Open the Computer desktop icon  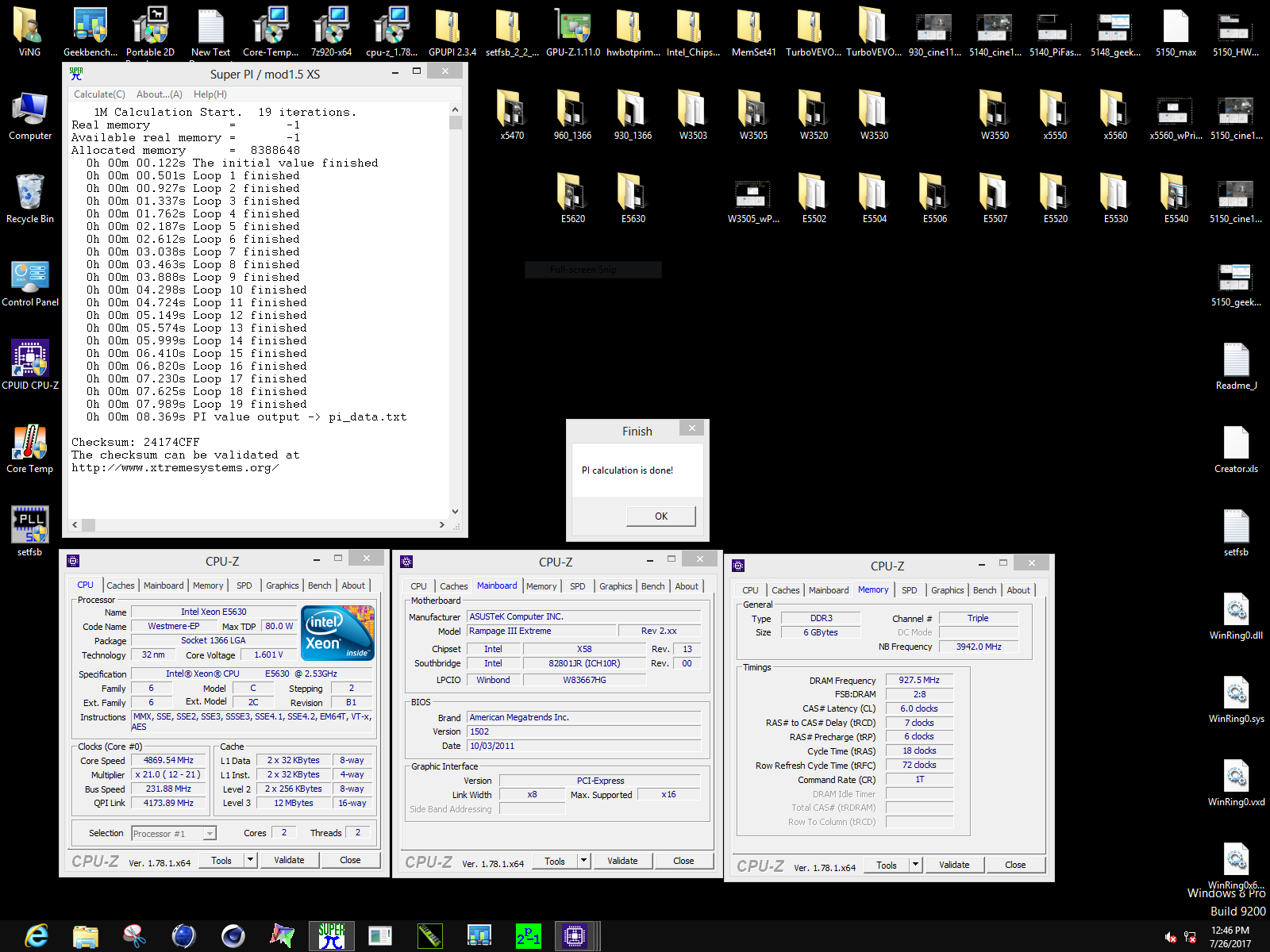(x=30, y=116)
